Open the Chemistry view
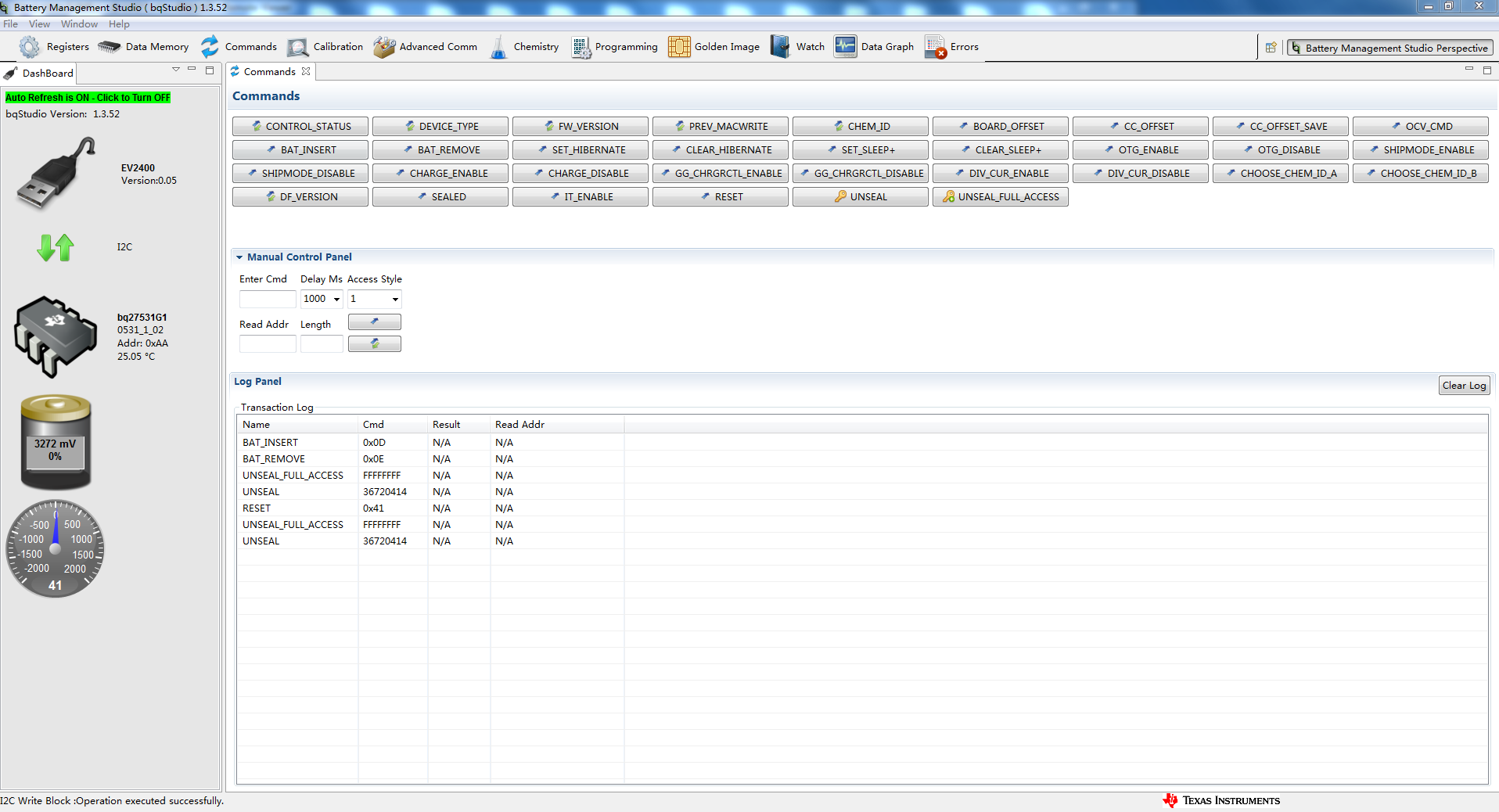The height and width of the screenshot is (812, 1499). click(523, 47)
